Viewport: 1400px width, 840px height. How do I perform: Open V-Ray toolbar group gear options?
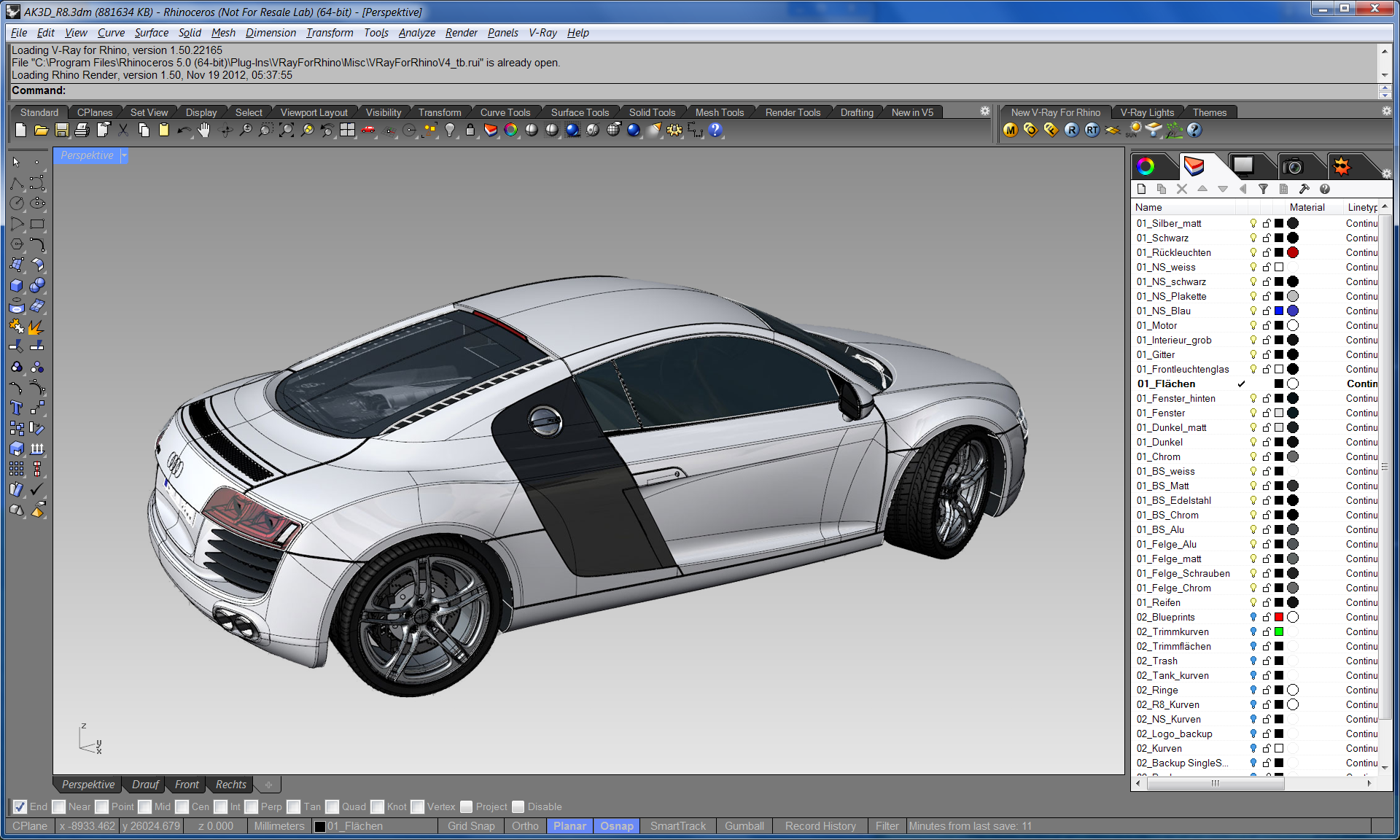[1387, 111]
